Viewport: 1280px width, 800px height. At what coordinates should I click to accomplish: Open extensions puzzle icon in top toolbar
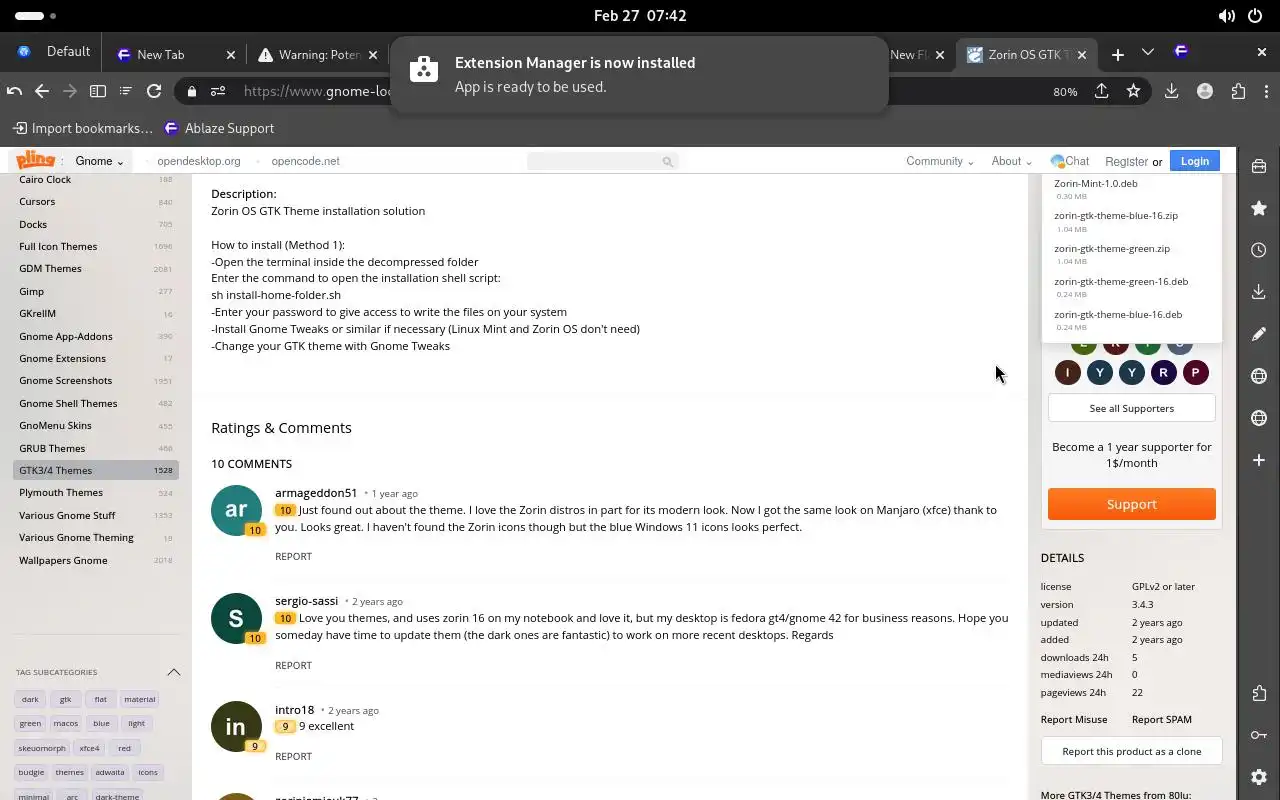pyautogui.click(x=1239, y=91)
